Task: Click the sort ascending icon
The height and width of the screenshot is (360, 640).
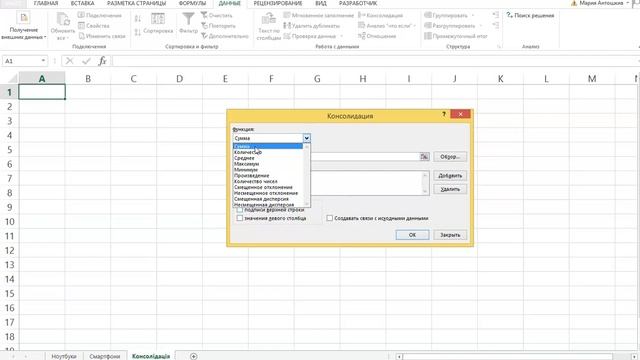Action: (x=138, y=19)
